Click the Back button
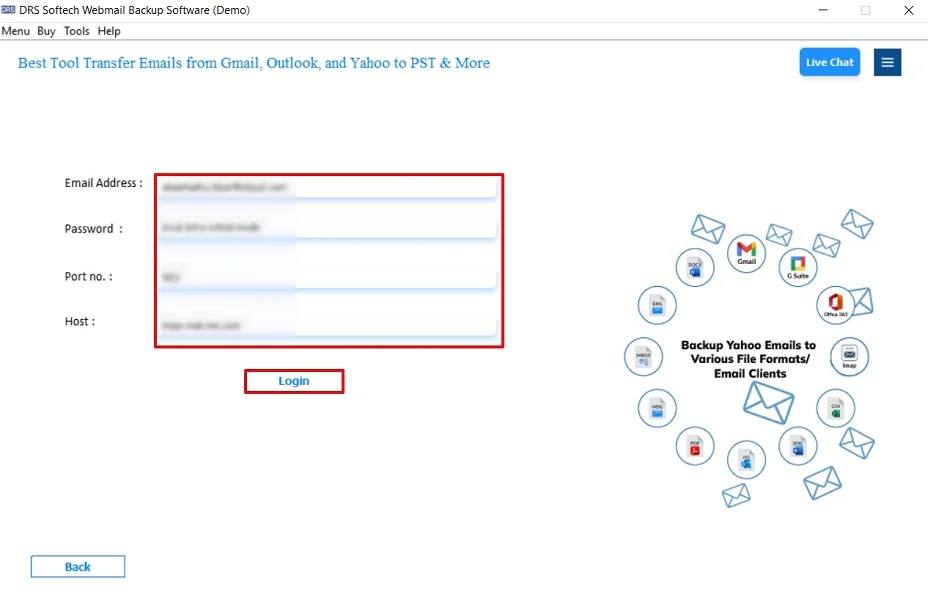This screenshot has width=928, height=600. [x=77, y=566]
